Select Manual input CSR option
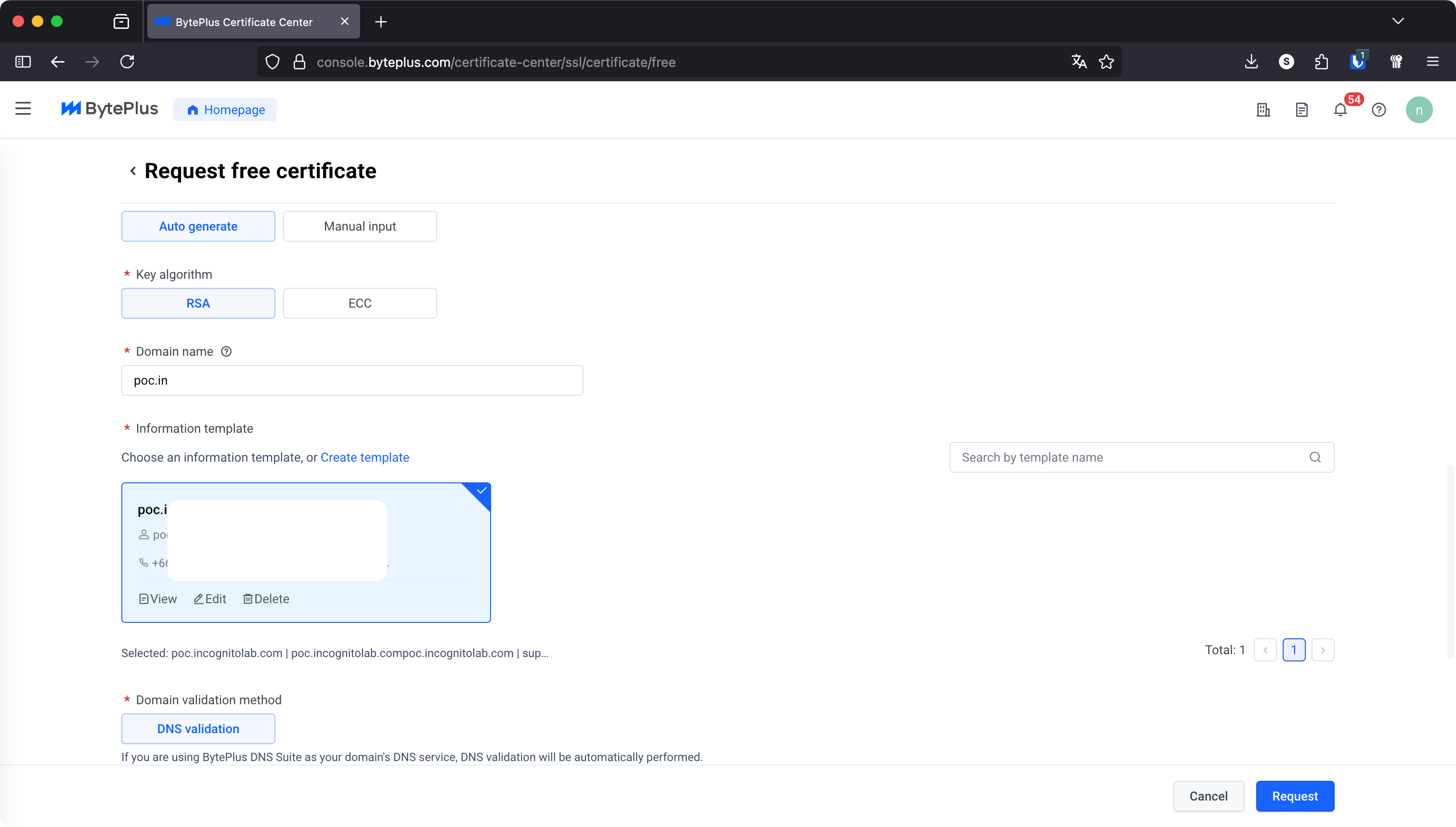Viewport: 1456px width, 827px height. tap(360, 226)
